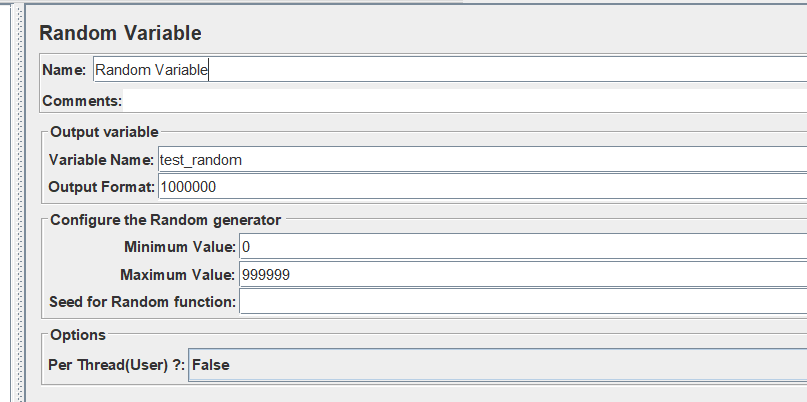The width and height of the screenshot is (807, 402).
Task: Select the Output Format field showing 1000000
Action: (x=482, y=187)
